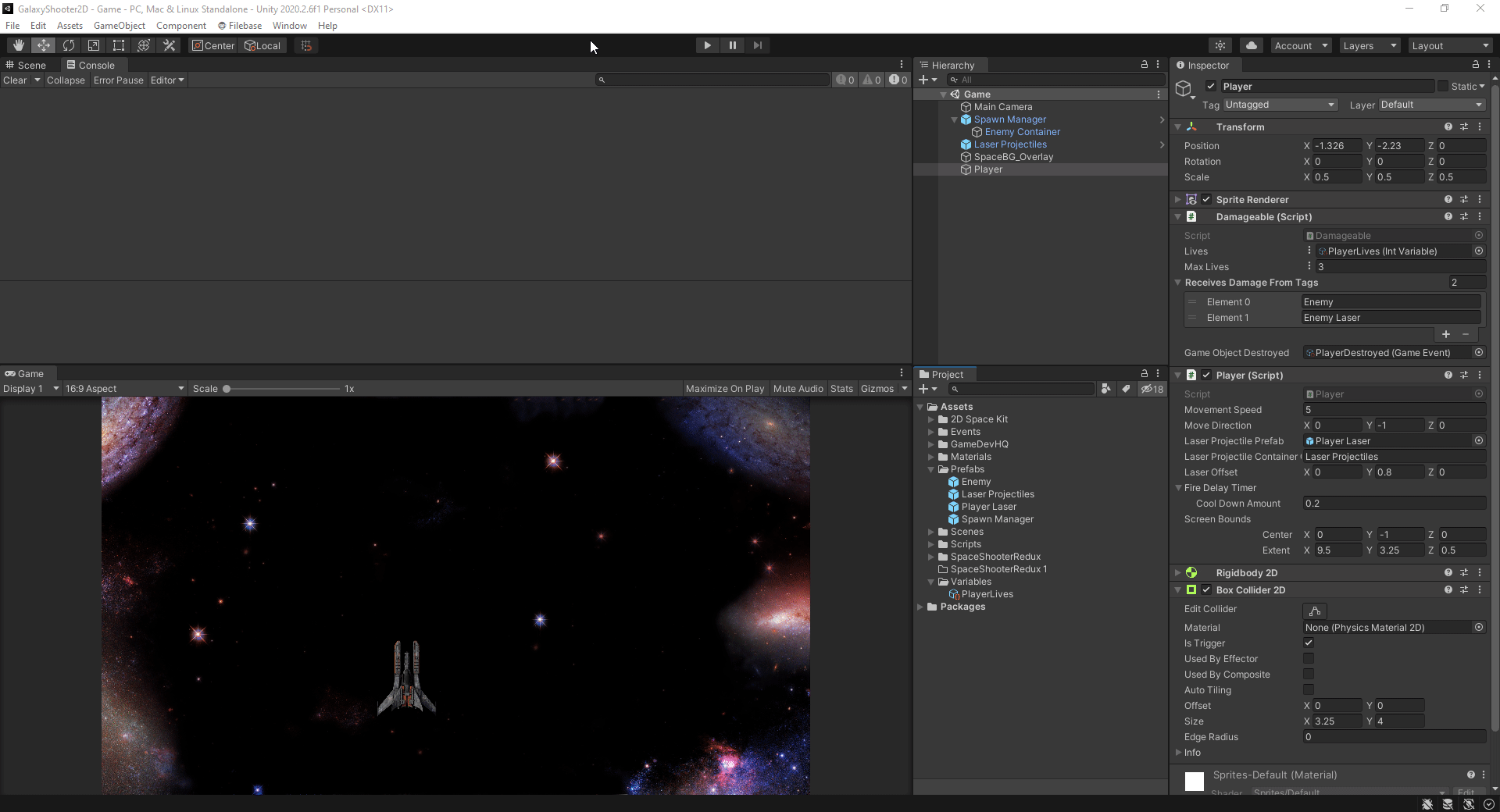Screen dimensions: 1500x812
Task: Toggle hidden packages count in Project
Action: point(1152,388)
